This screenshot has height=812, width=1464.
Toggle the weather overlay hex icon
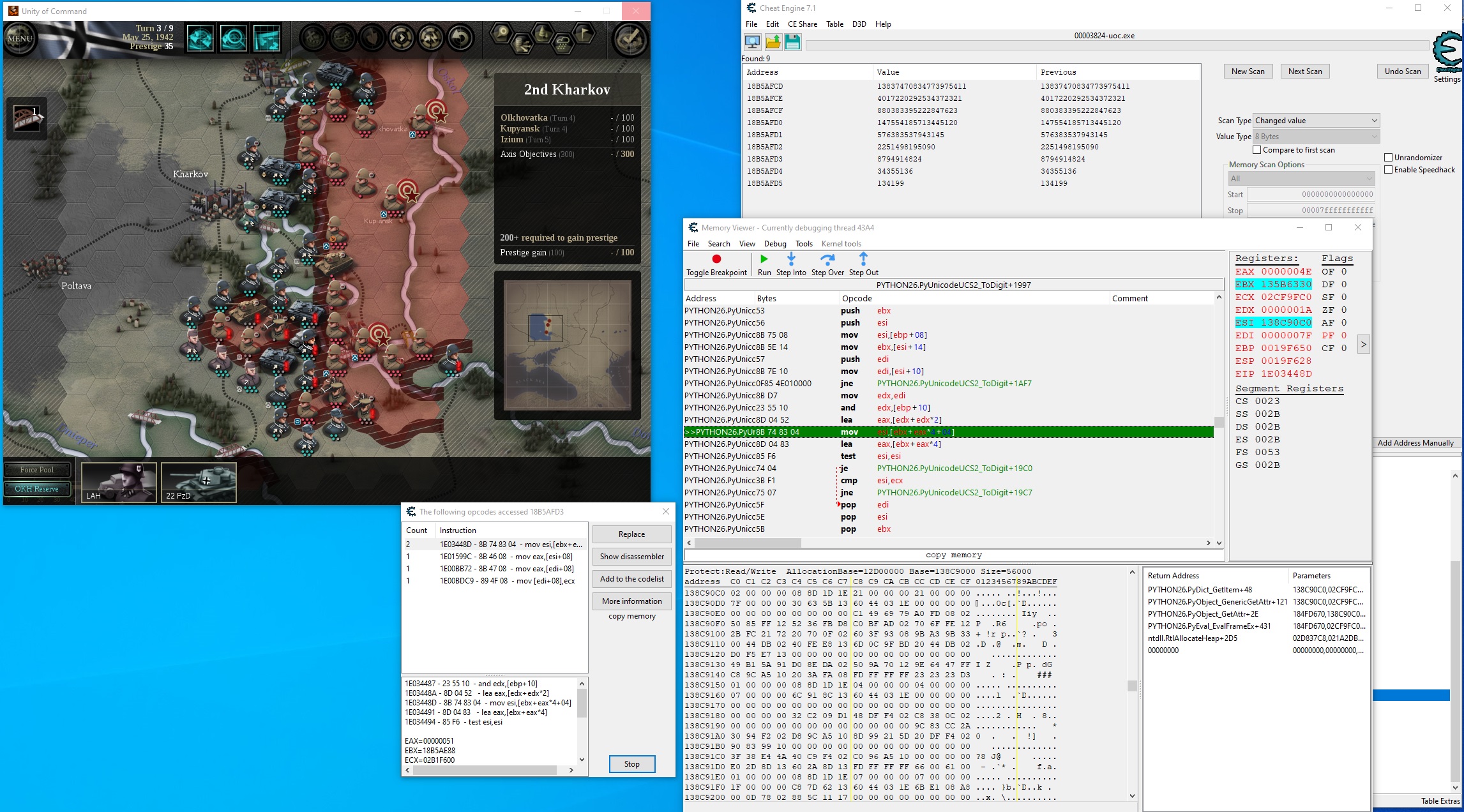562,44
